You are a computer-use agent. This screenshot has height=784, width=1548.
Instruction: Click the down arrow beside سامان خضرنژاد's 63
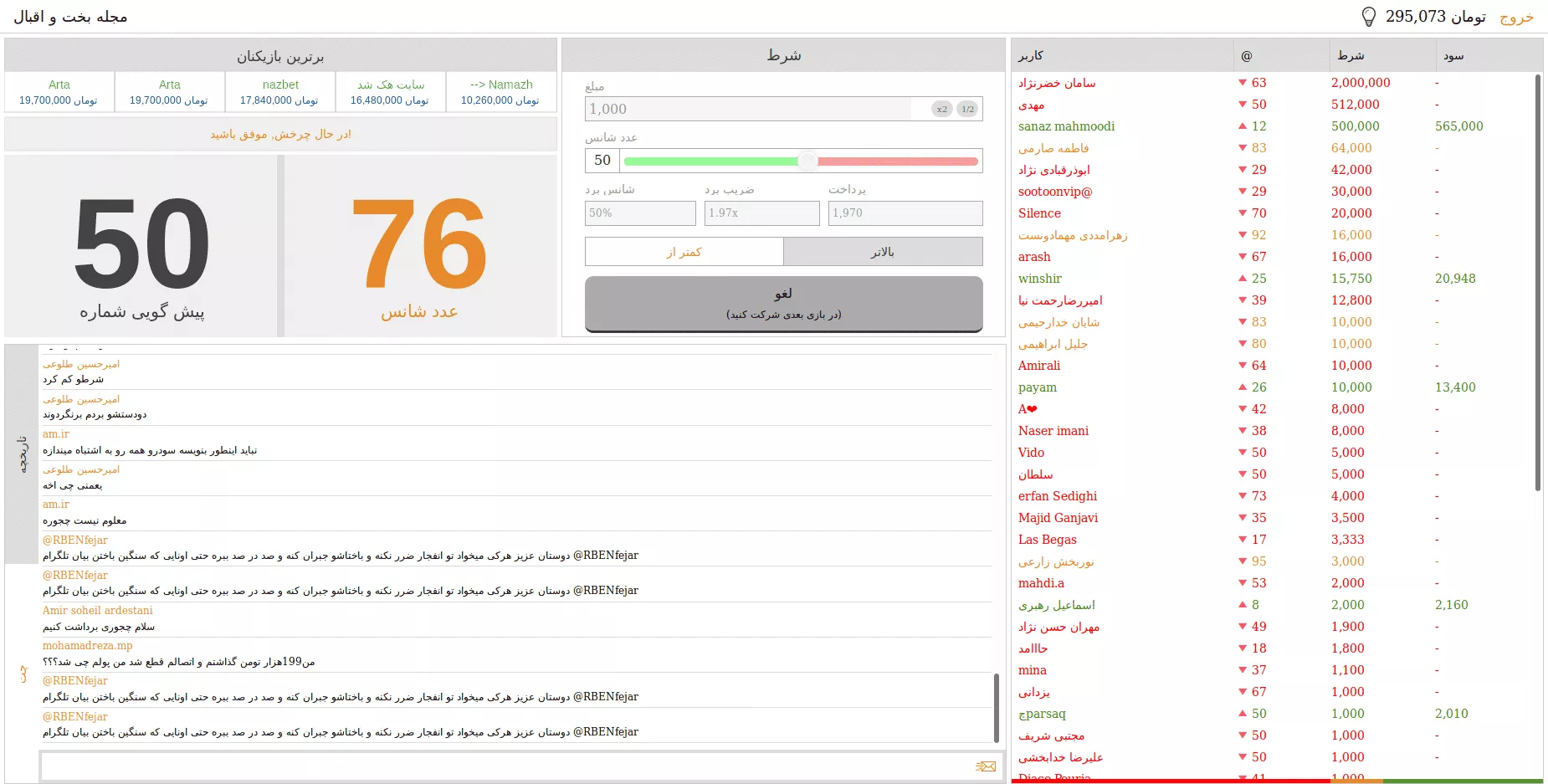point(1242,83)
